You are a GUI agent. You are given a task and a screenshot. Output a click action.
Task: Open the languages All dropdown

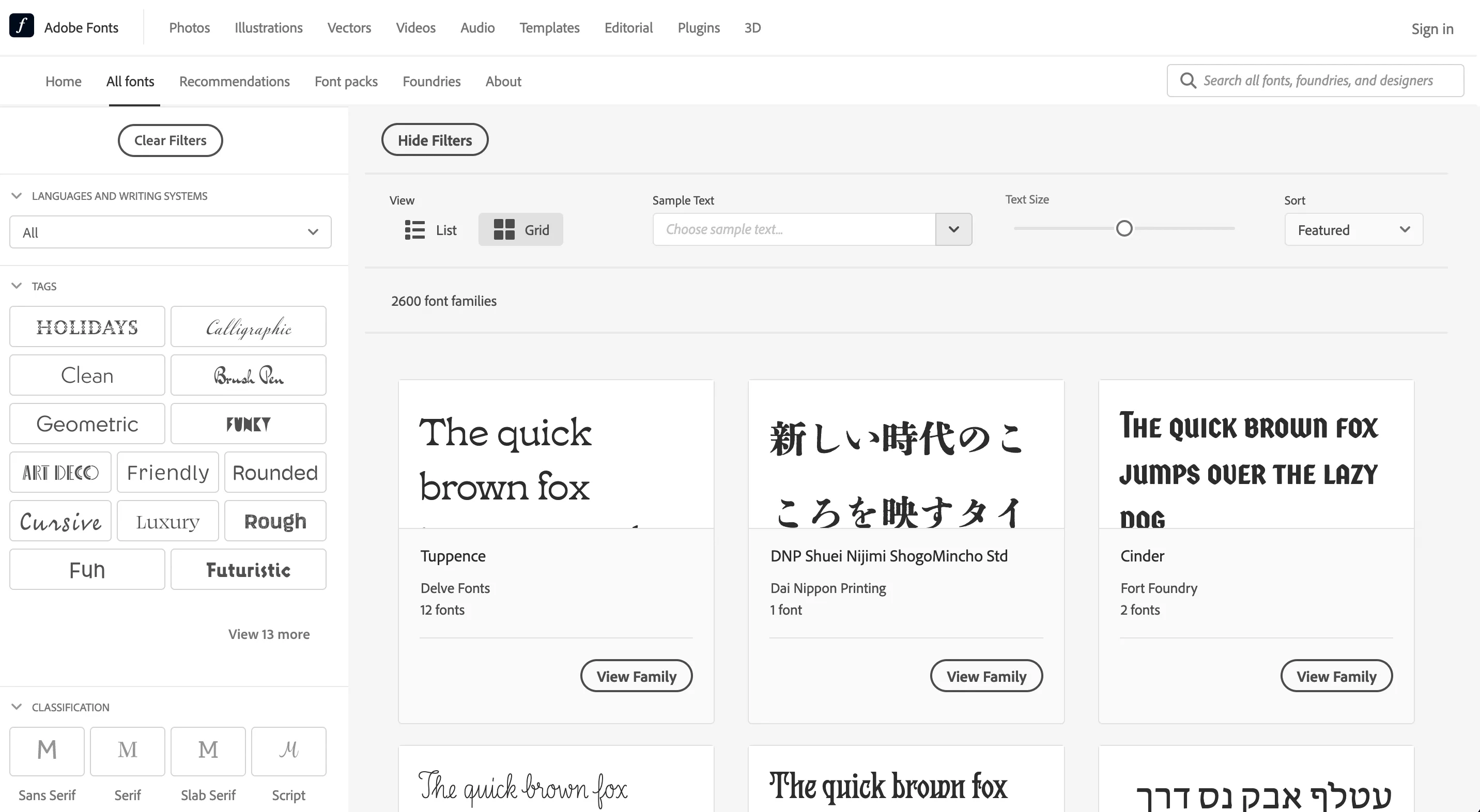(x=170, y=232)
